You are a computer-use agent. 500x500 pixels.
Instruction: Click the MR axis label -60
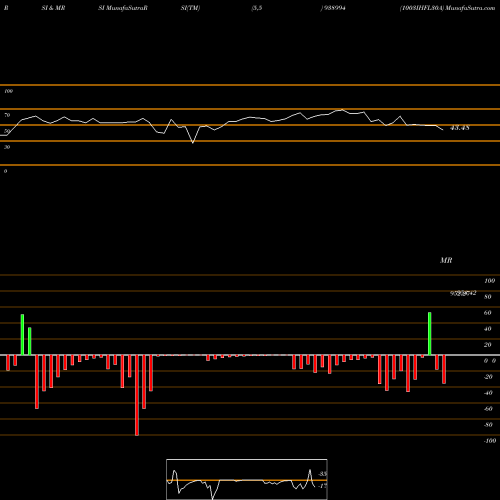488,409
